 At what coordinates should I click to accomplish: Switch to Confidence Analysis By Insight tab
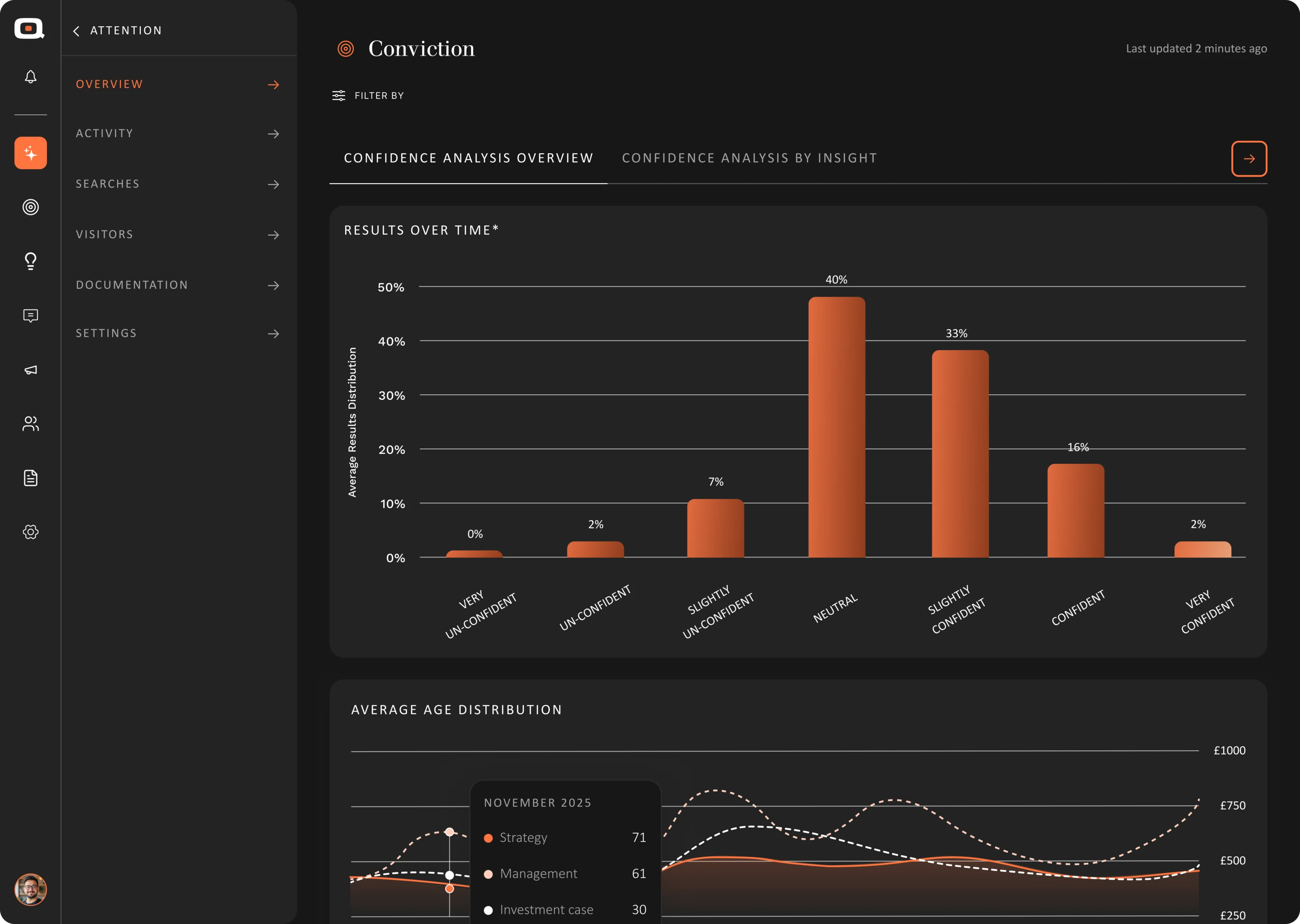(x=750, y=158)
